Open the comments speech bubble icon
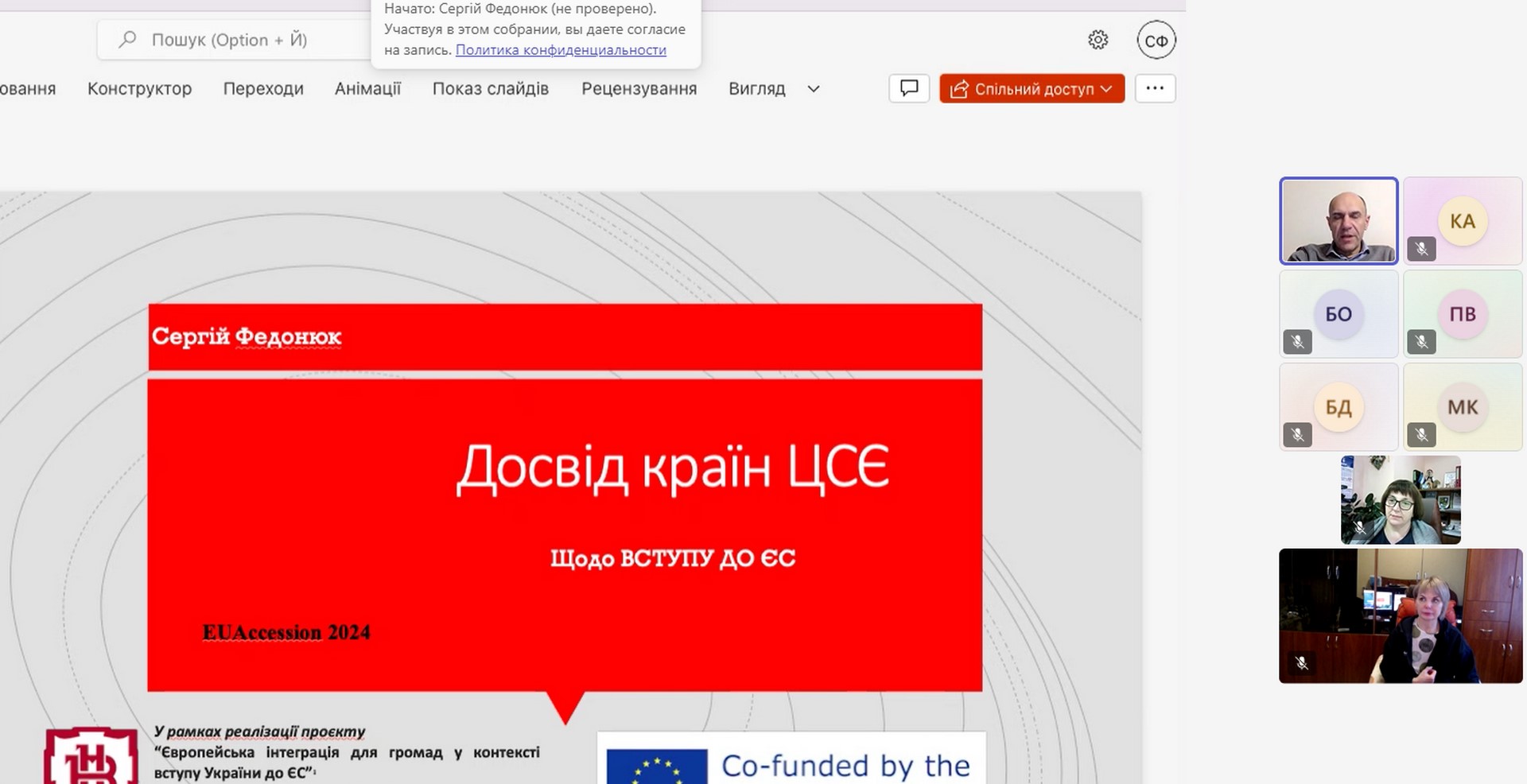The image size is (1527, 784). click(x=909, y=88)
